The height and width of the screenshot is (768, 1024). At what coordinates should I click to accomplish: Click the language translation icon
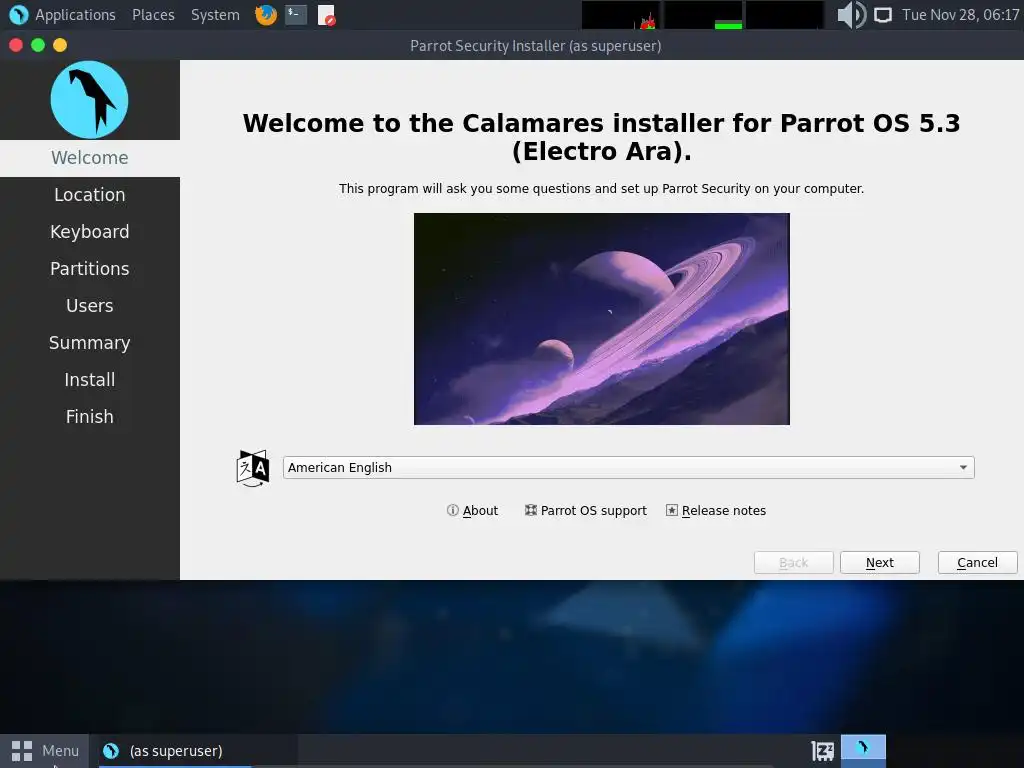[253, 468]
